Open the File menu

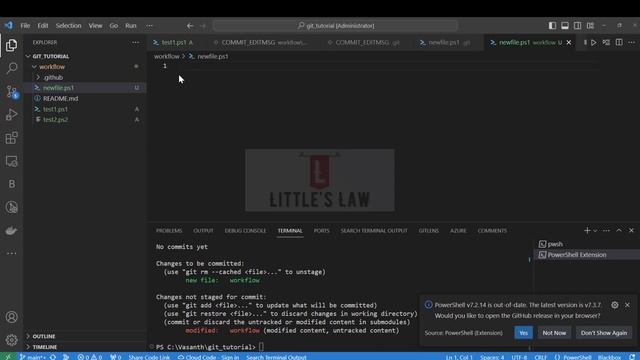25,25
